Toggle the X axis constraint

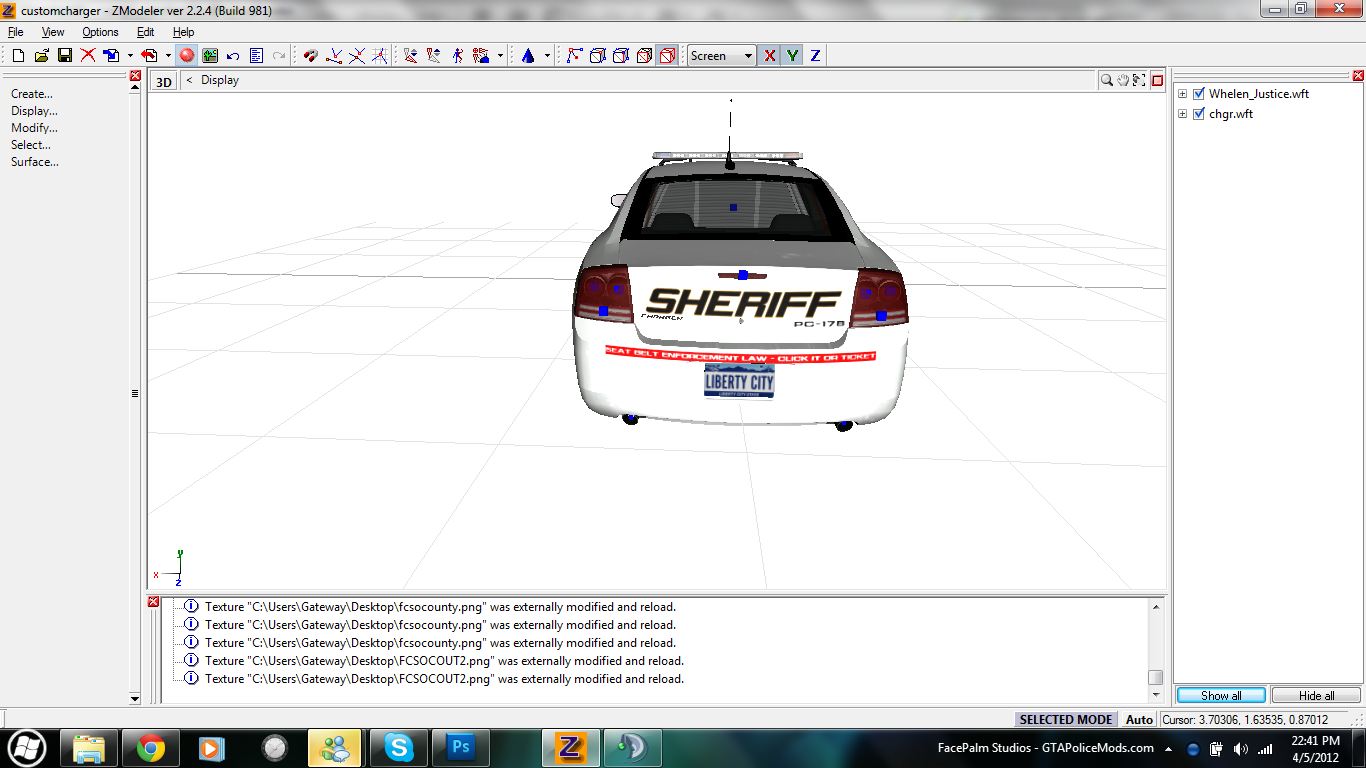coord(769,56)
